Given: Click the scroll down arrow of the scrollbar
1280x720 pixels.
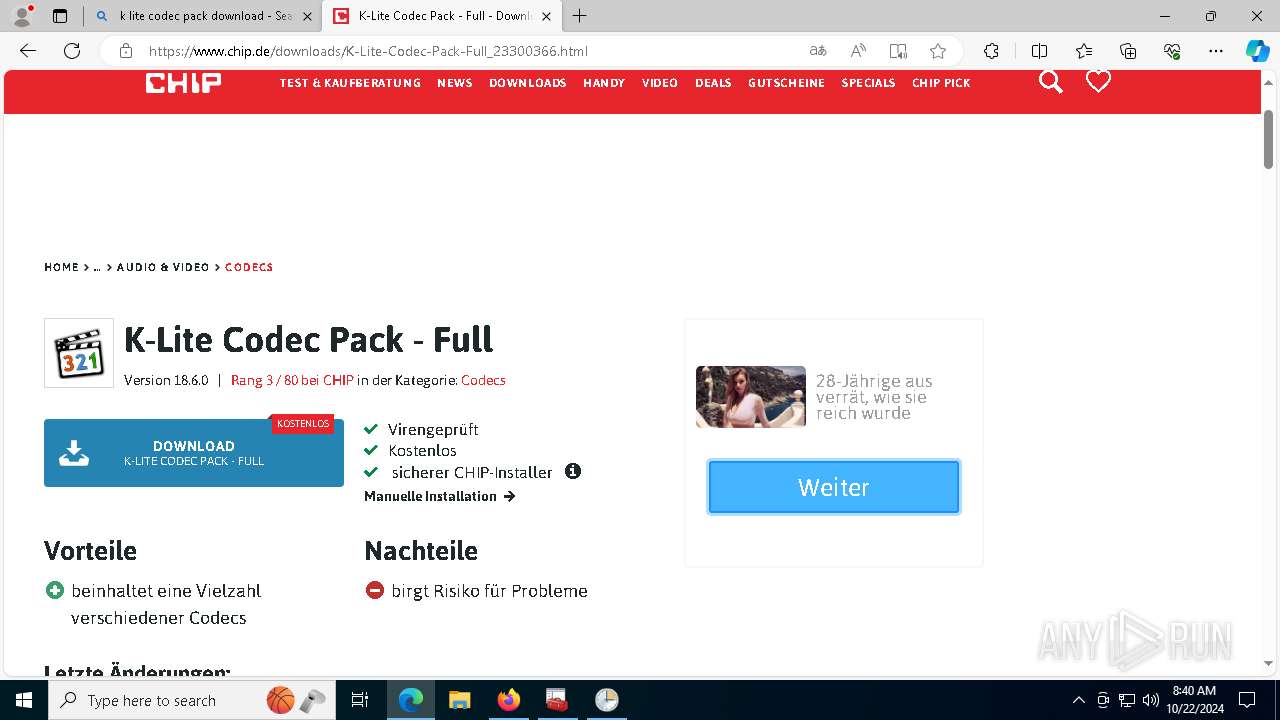Looking at the screenshot, I should pyautogui.click(x=1268, y=663).
